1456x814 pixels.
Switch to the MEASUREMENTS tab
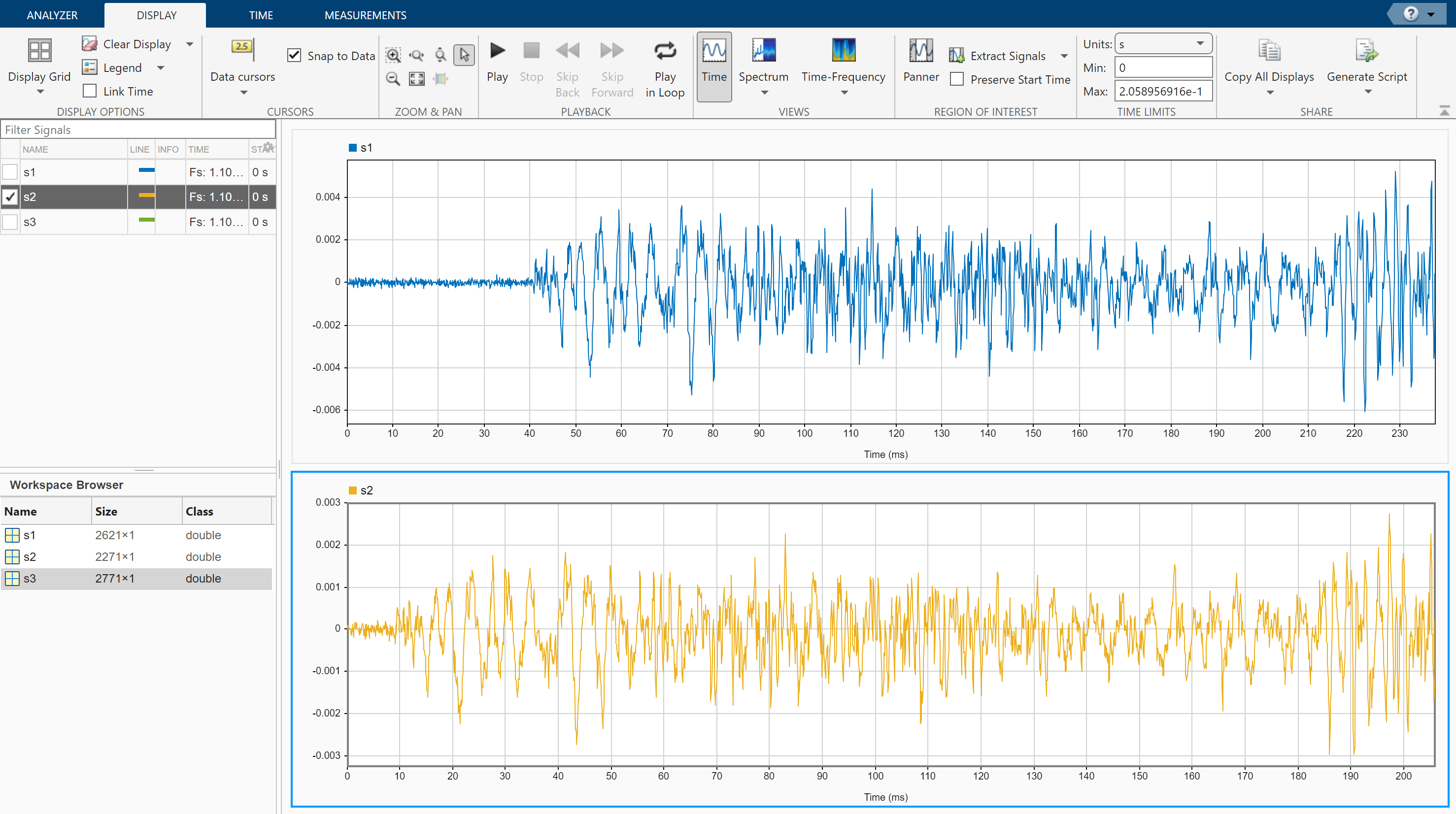click(365, 15)
